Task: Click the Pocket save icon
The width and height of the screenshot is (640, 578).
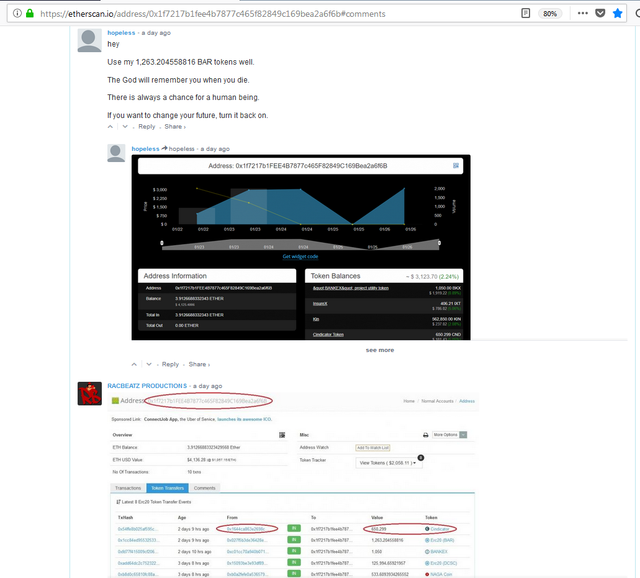Action: click(600, 13)
